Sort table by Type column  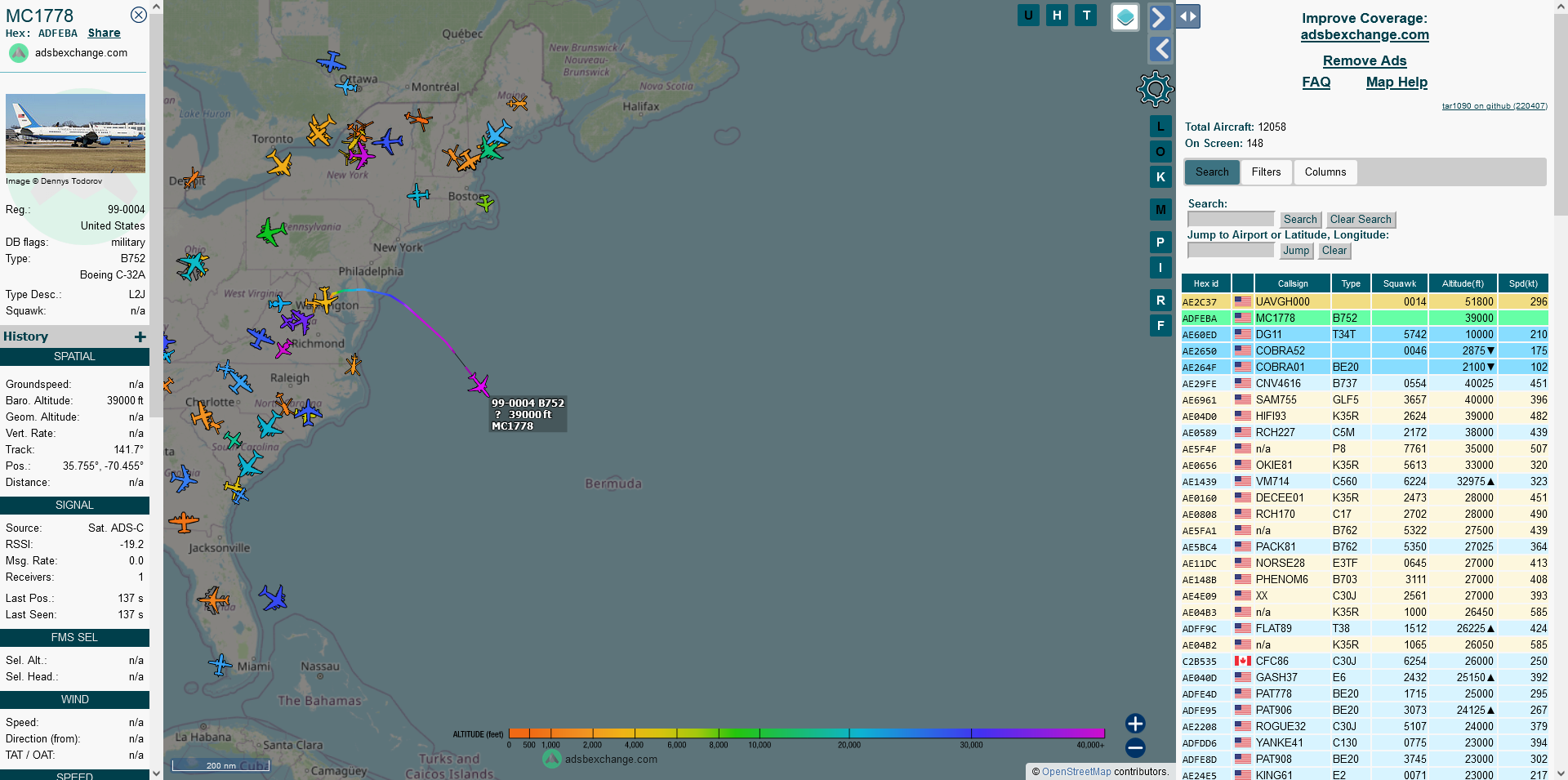click(x=1351, y=283)
